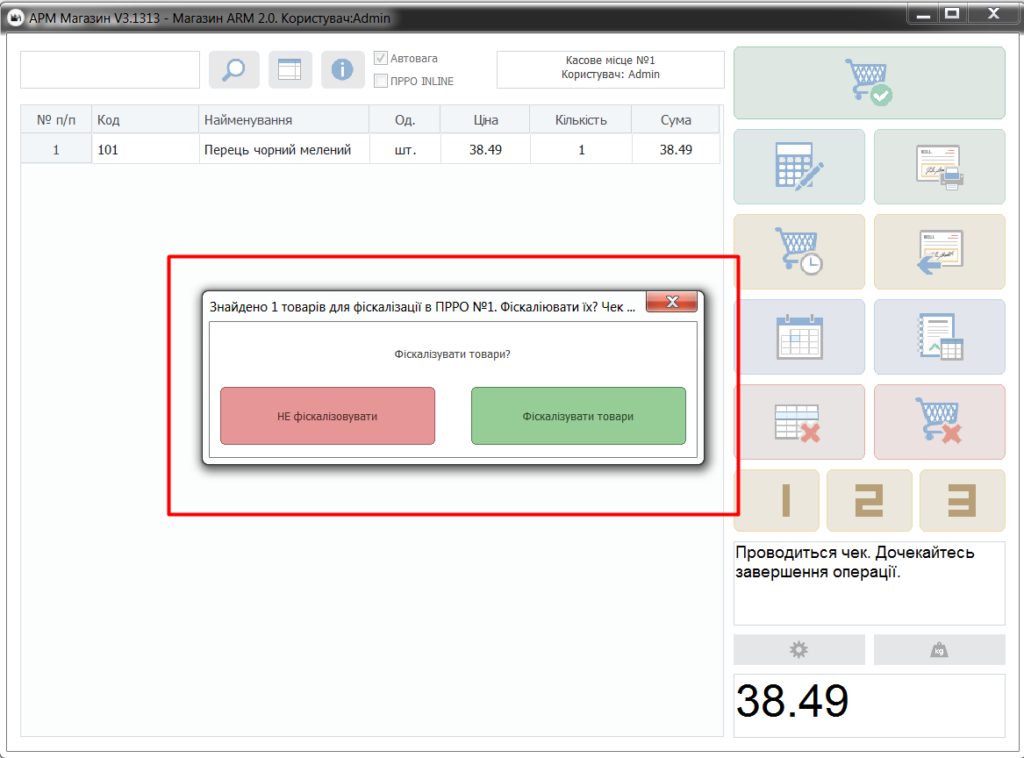
Task: Toggle the Автовага checkbox
Action: (x=381, y=58)
